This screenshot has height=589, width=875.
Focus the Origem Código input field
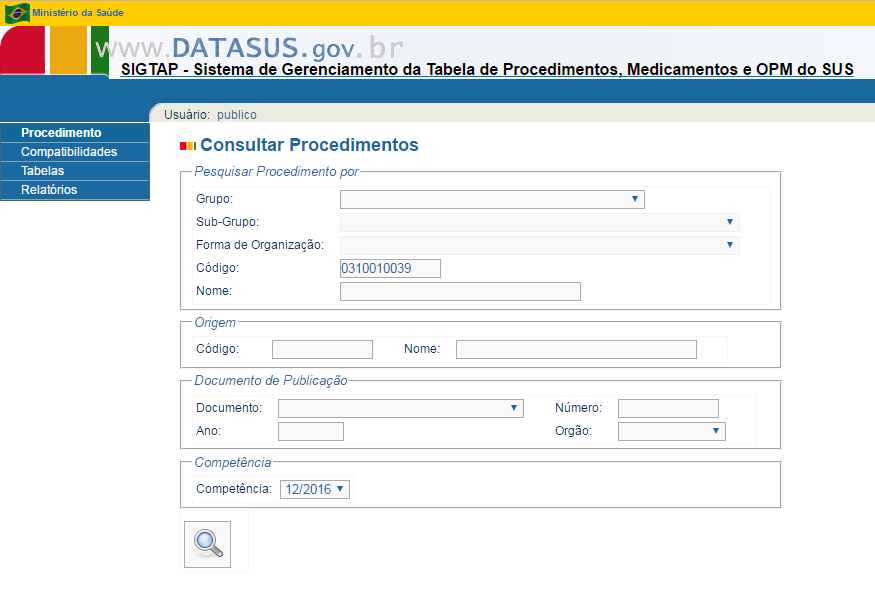[322, 349]
